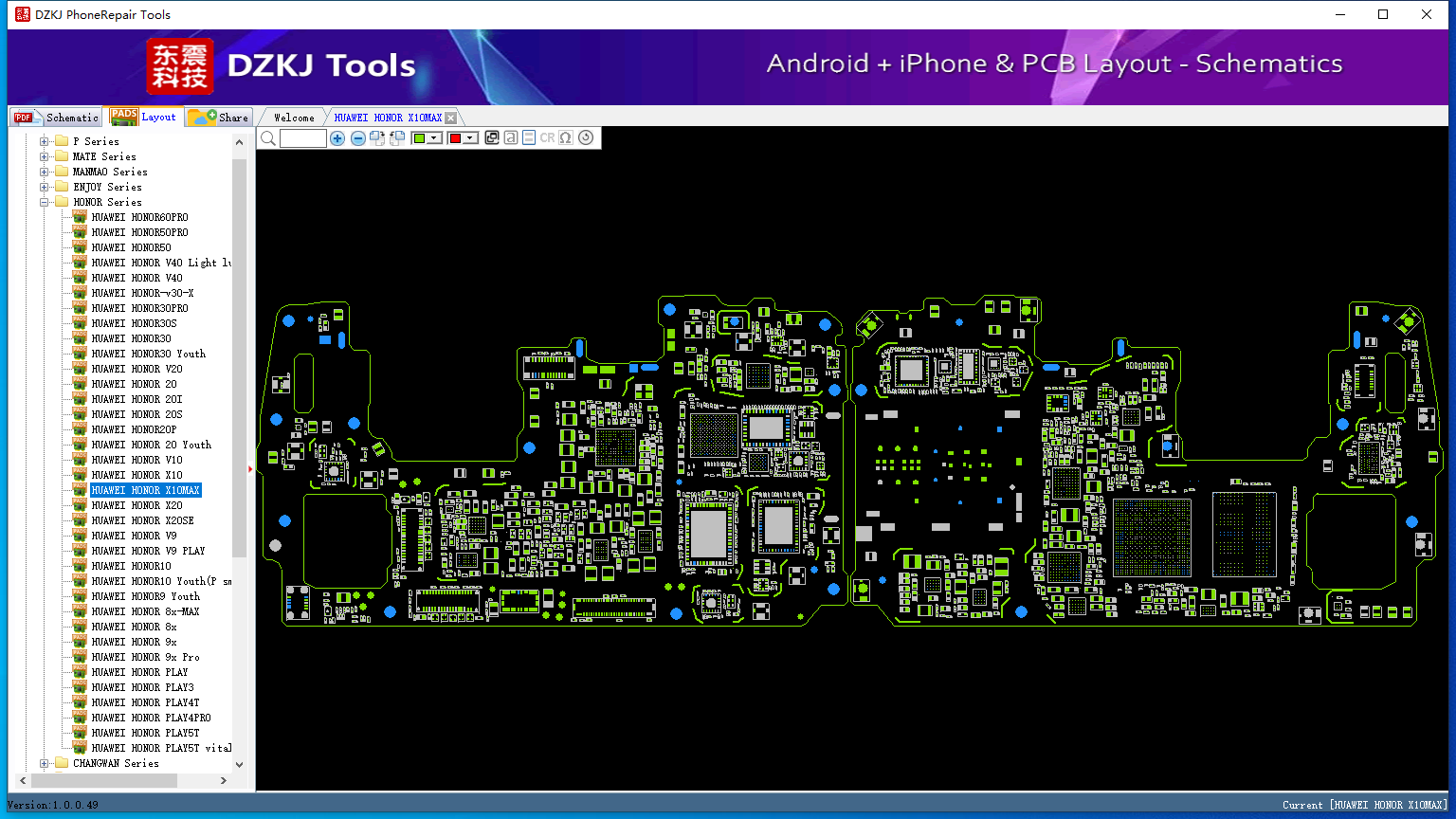Click PADS icon beside HUAWEI HONOR30
The height and width of the screenshot is (819, 1456).
[80, 338]
